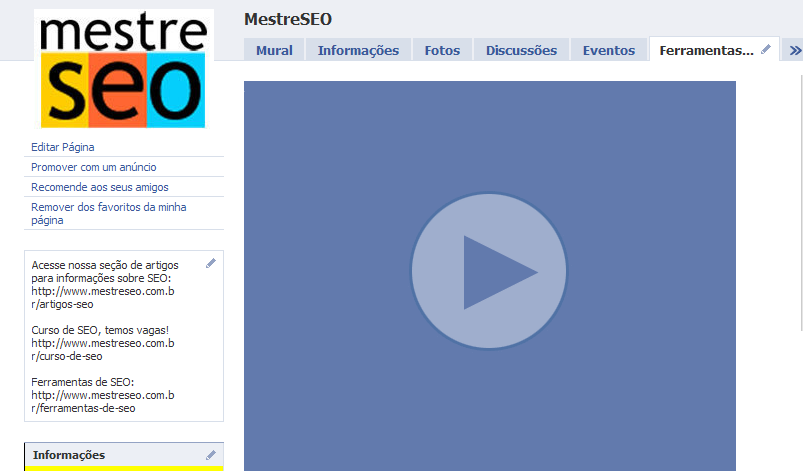This screenshot has width=803, height=471.
Task: View the Eventos tab
Action: coord(608,50)
